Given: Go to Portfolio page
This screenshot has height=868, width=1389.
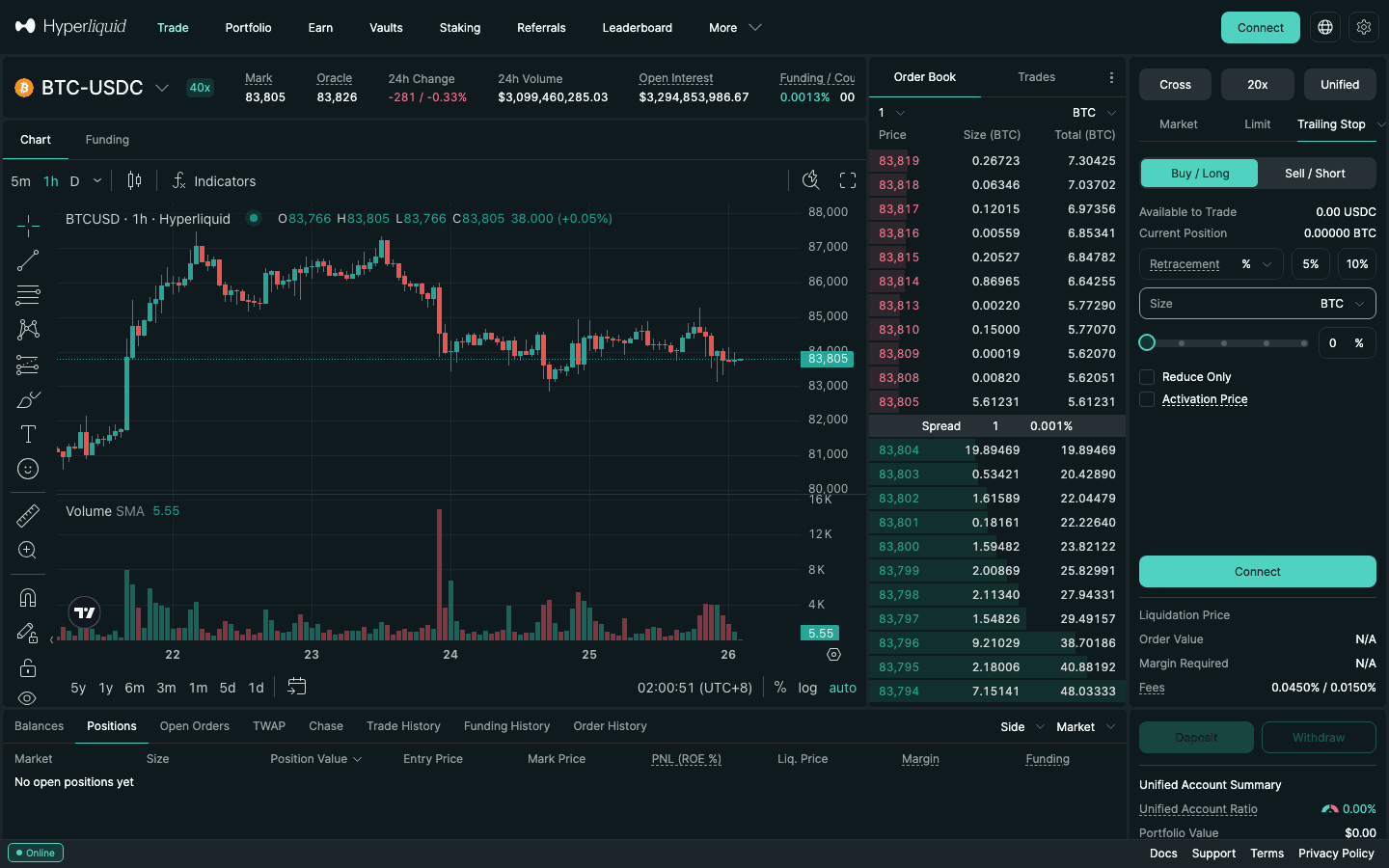Looking at the screenshot, I should pyautogui.click(x=248, y=28).
